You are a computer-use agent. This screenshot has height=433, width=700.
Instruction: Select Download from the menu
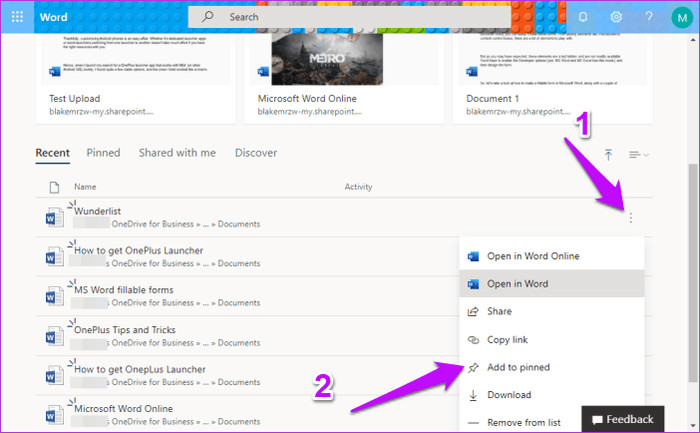[x=552, y=395]
